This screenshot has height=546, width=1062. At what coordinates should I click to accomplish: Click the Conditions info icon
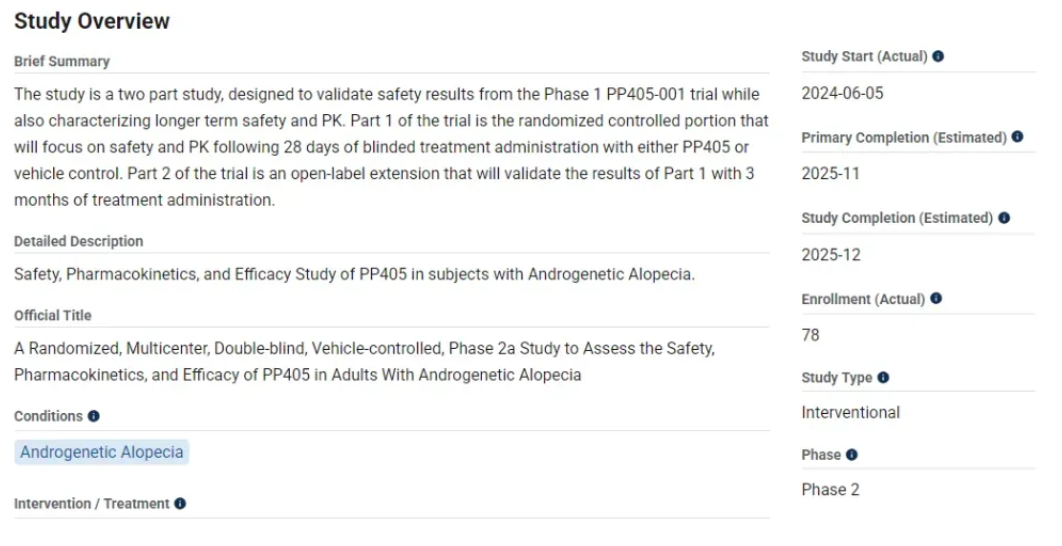pyautogui.click(x=94, y=416)
